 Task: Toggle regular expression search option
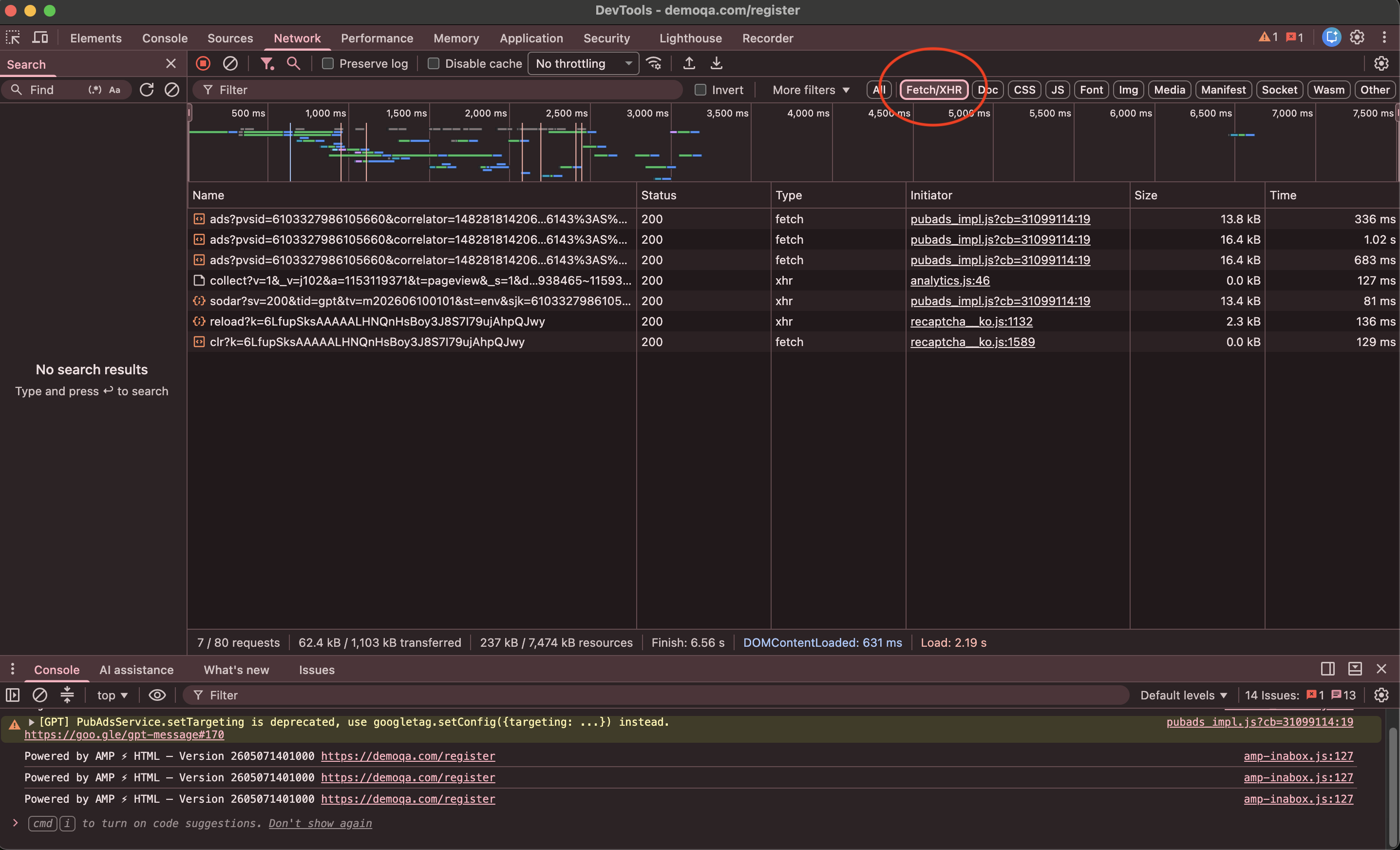click(x=95, y=90)
